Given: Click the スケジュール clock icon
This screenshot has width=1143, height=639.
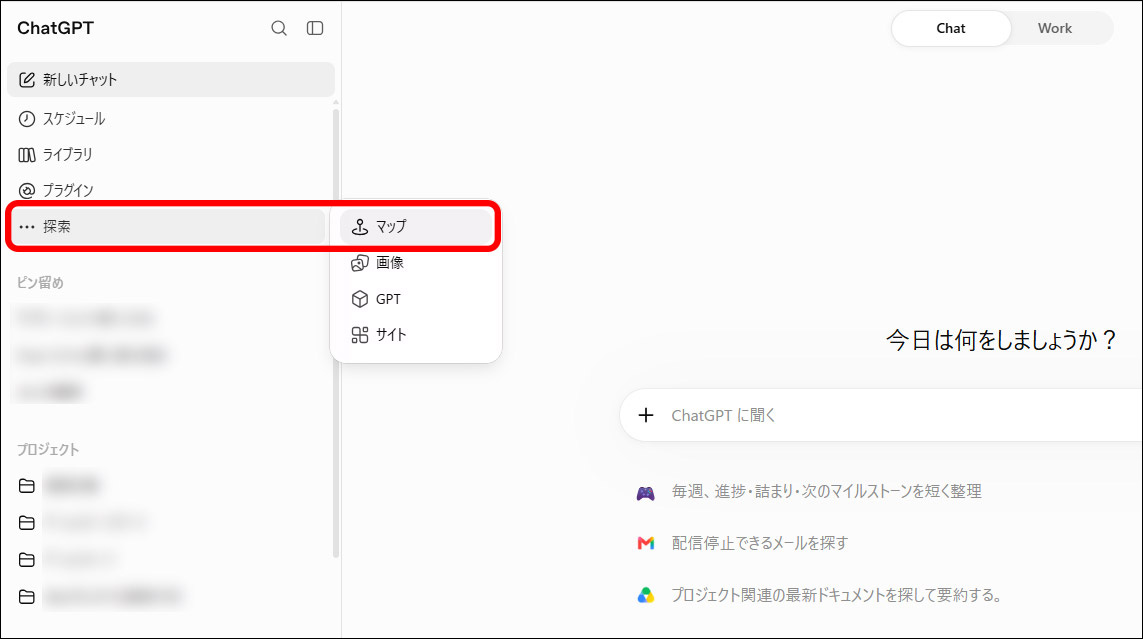Looking at the screenshot, I should click(27, 119).
